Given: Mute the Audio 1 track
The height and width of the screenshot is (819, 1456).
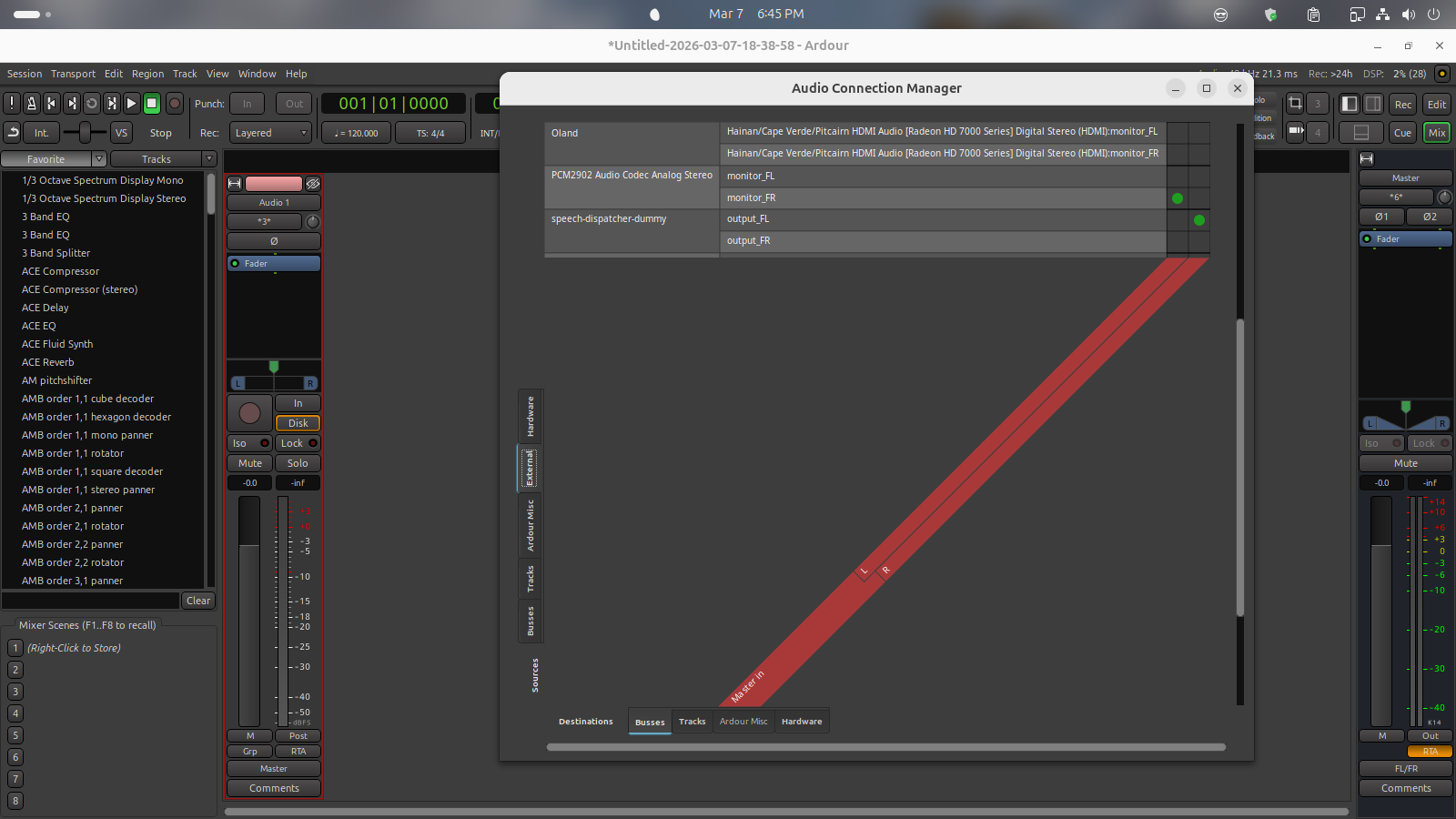Looking at the screenshot, I should click(x=250, y=463).
